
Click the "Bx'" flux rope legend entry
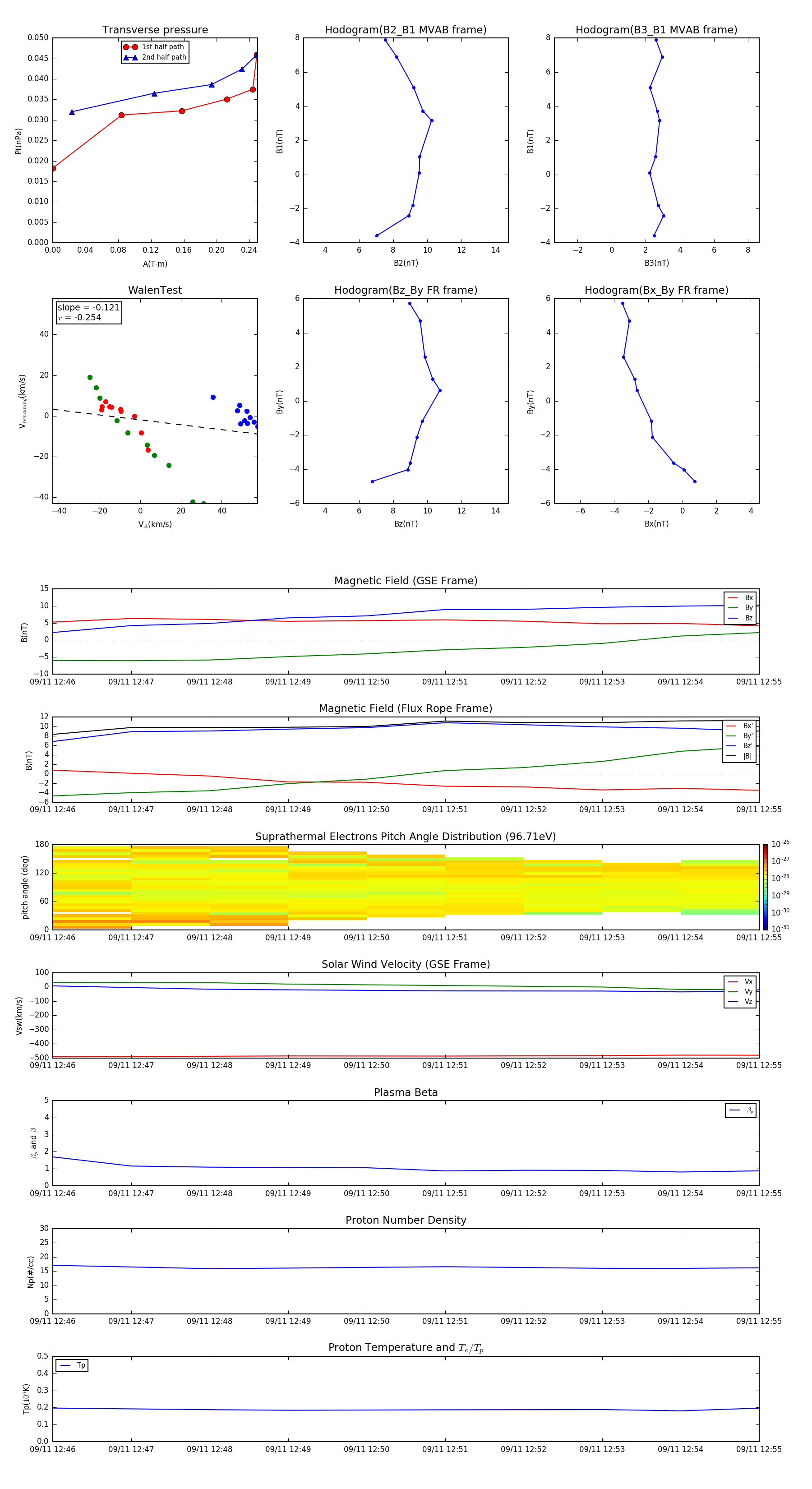739,726
